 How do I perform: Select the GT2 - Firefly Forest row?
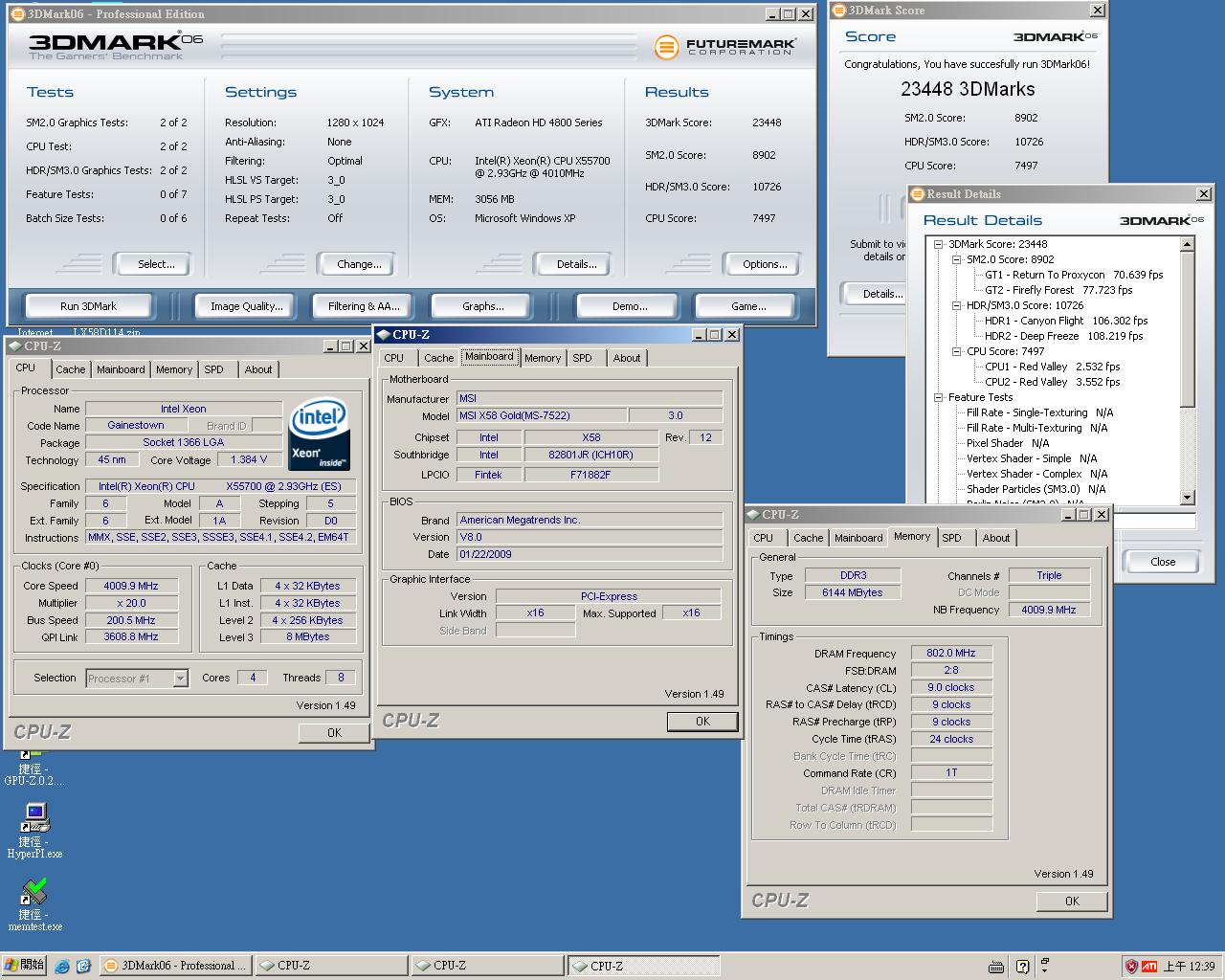point(1058,290)
